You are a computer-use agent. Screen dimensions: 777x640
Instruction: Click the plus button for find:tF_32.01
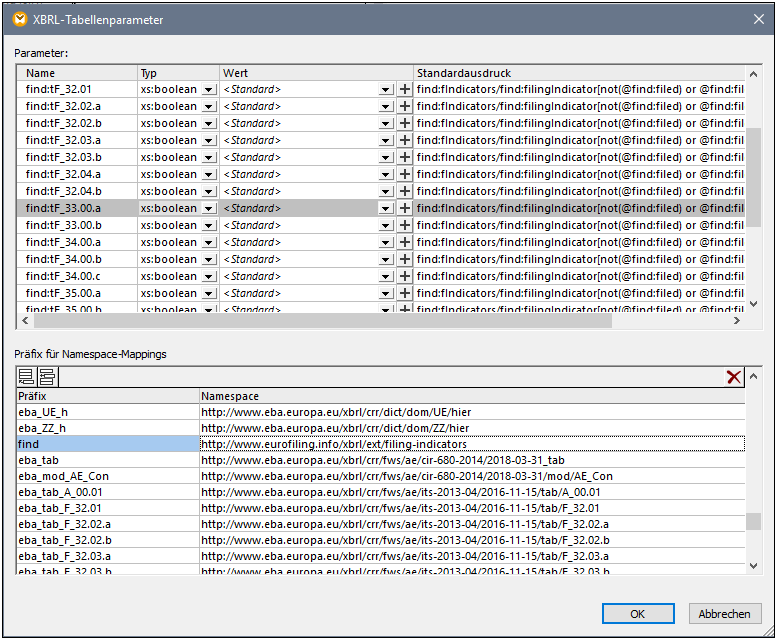click(405, 90)
